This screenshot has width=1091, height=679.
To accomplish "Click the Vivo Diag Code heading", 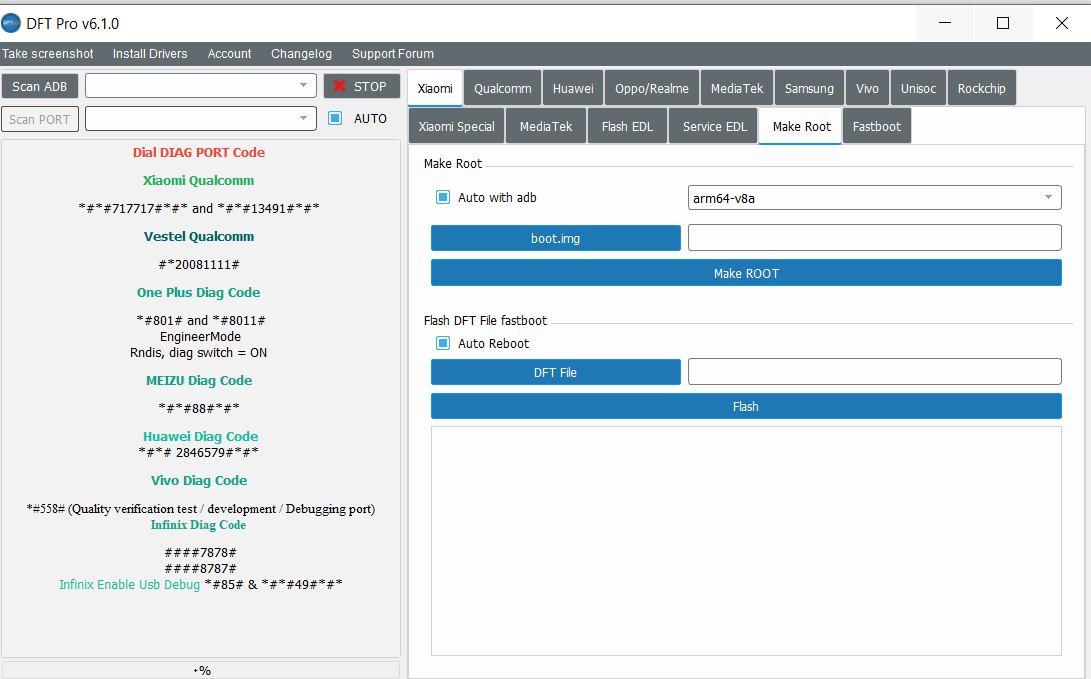I will pos(199,480).
